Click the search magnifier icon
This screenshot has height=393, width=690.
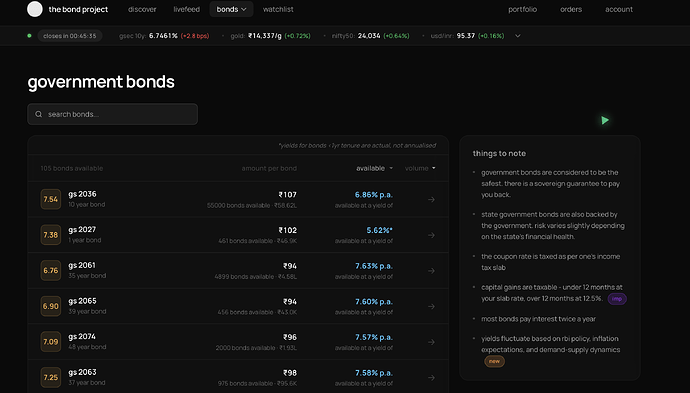(39, 114)
